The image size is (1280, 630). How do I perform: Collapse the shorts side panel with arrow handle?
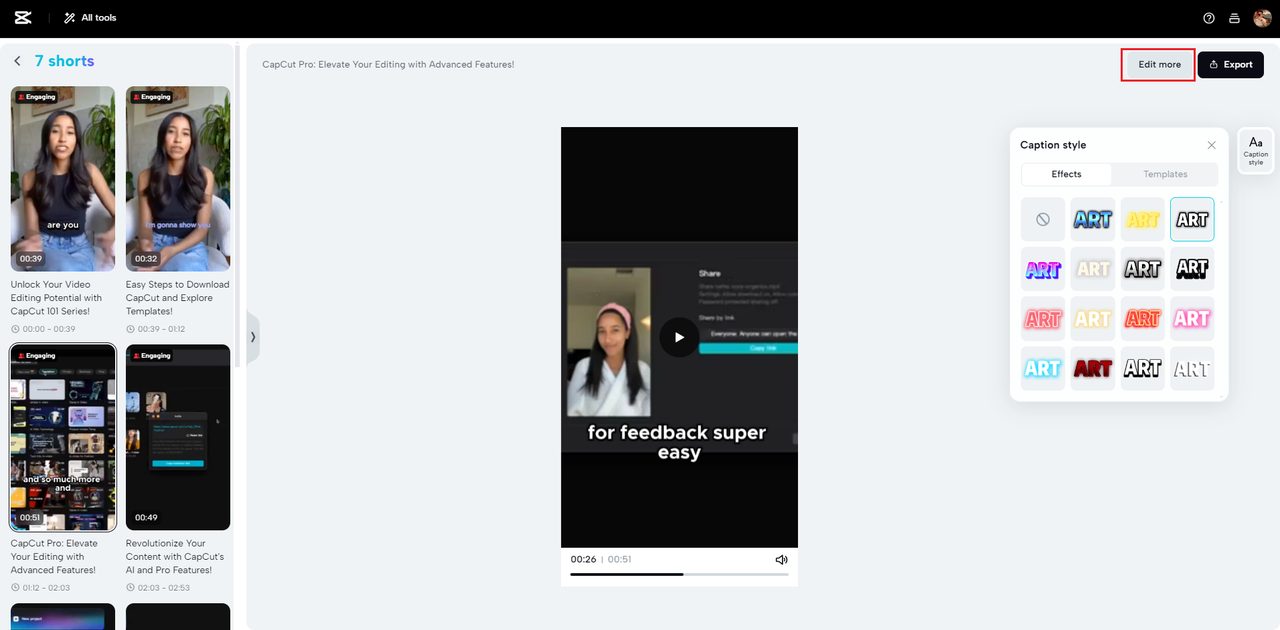tap(253, 337)
